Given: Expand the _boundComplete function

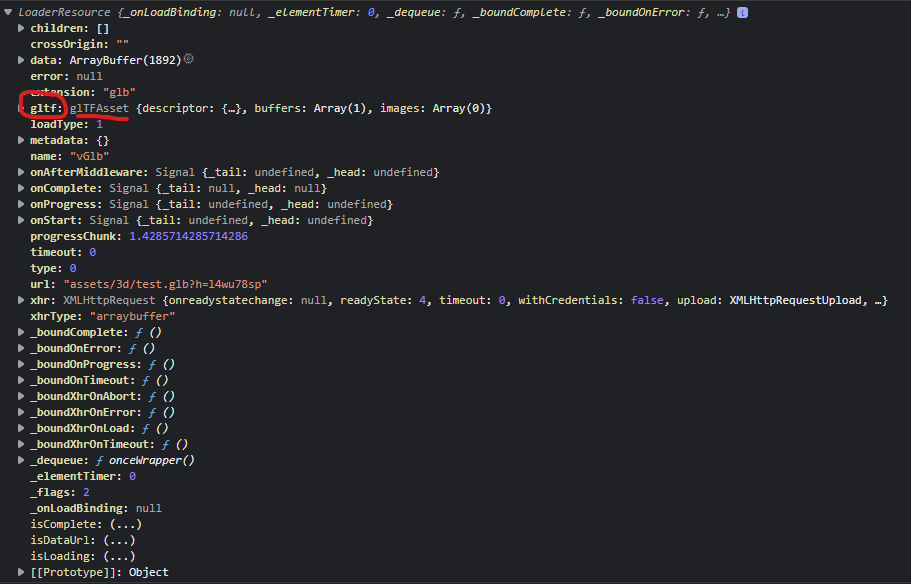Looking at the screenshot, I should point(20,331).
